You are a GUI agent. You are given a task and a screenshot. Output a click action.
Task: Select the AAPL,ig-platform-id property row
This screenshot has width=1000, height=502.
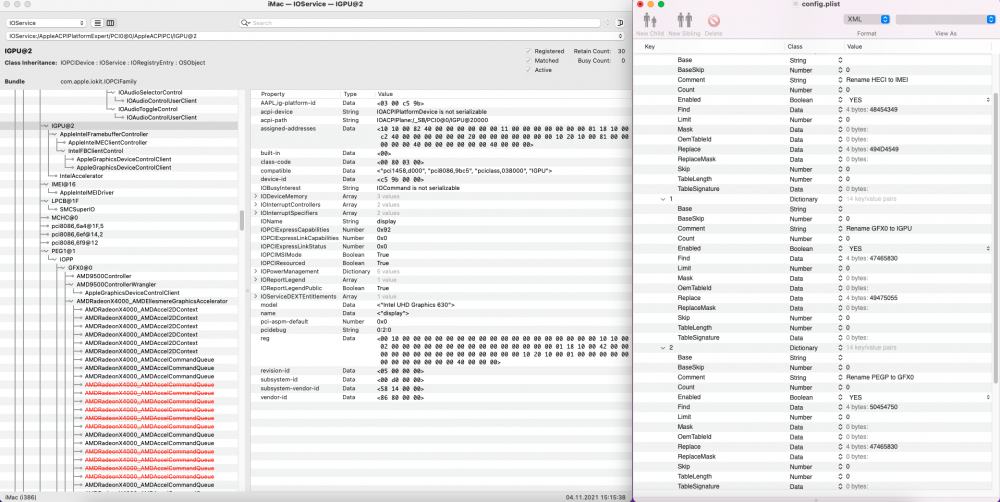pyautogui.click(x=440, y=103)
